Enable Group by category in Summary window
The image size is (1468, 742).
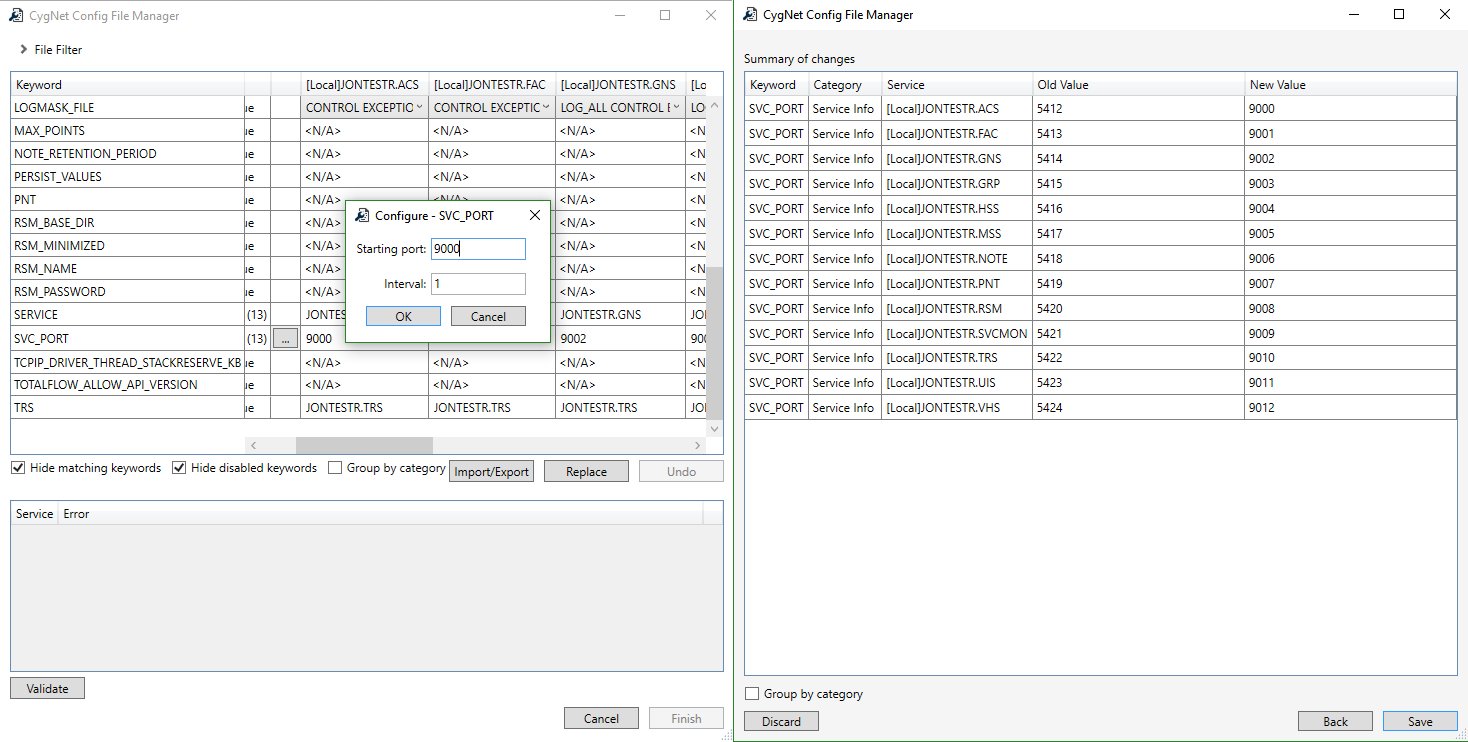coord(752,694)
